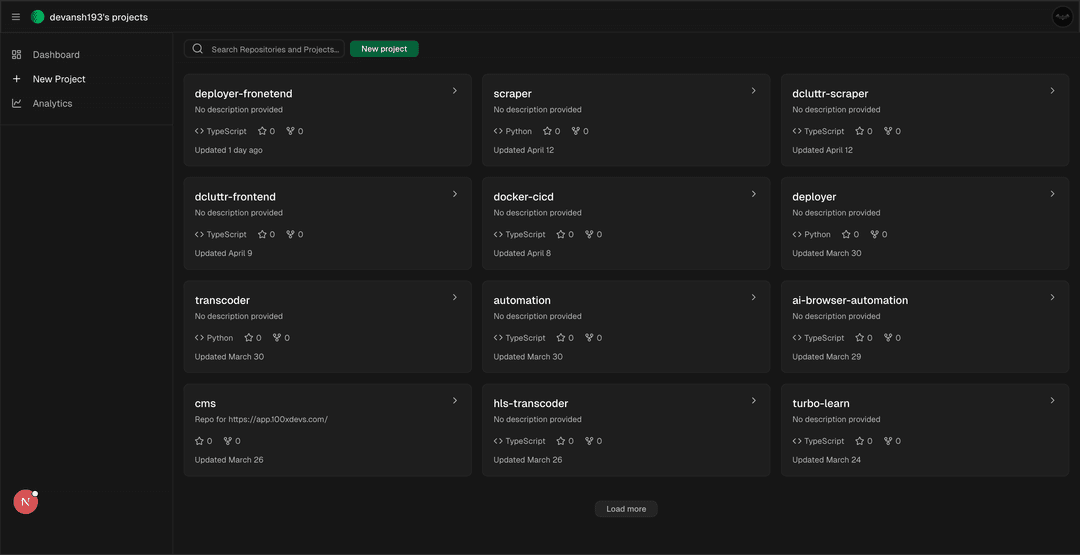Expand the automation card chevron

[754, 297]
